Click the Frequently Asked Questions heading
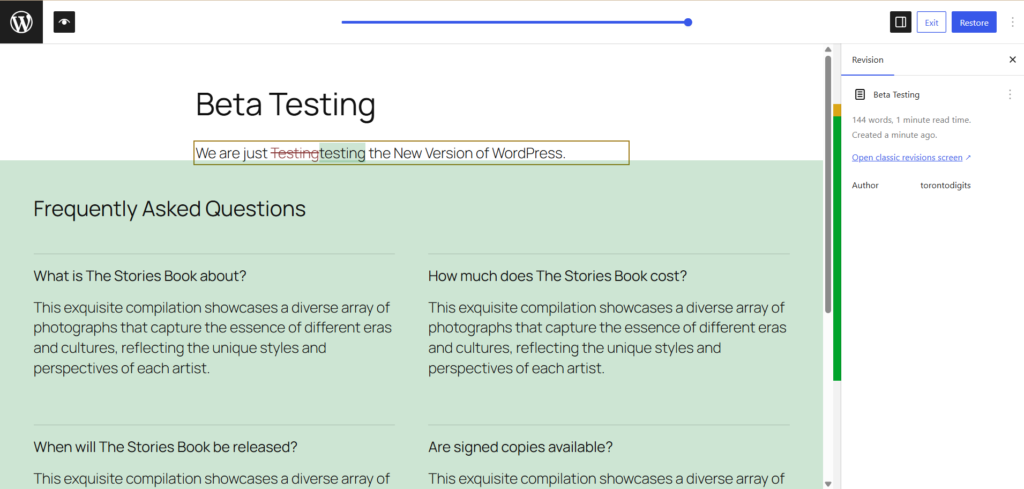This screenshot has width=1024, height=489. 169,209
